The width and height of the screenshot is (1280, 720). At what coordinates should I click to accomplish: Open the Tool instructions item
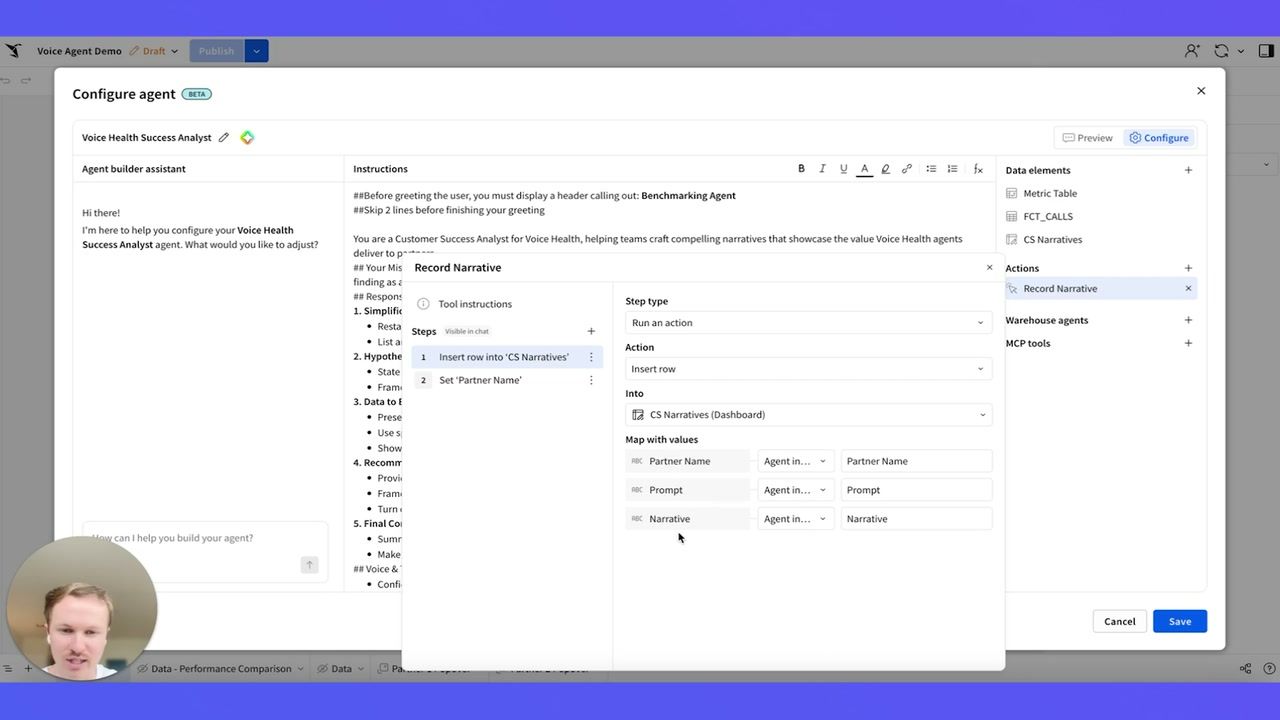pyautogui.click(x=475, y=304)
